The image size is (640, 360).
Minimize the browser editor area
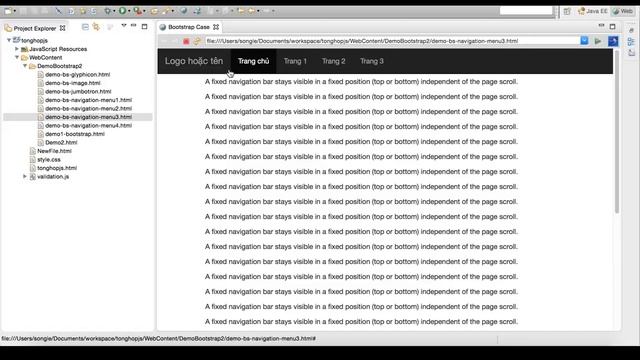601,26
